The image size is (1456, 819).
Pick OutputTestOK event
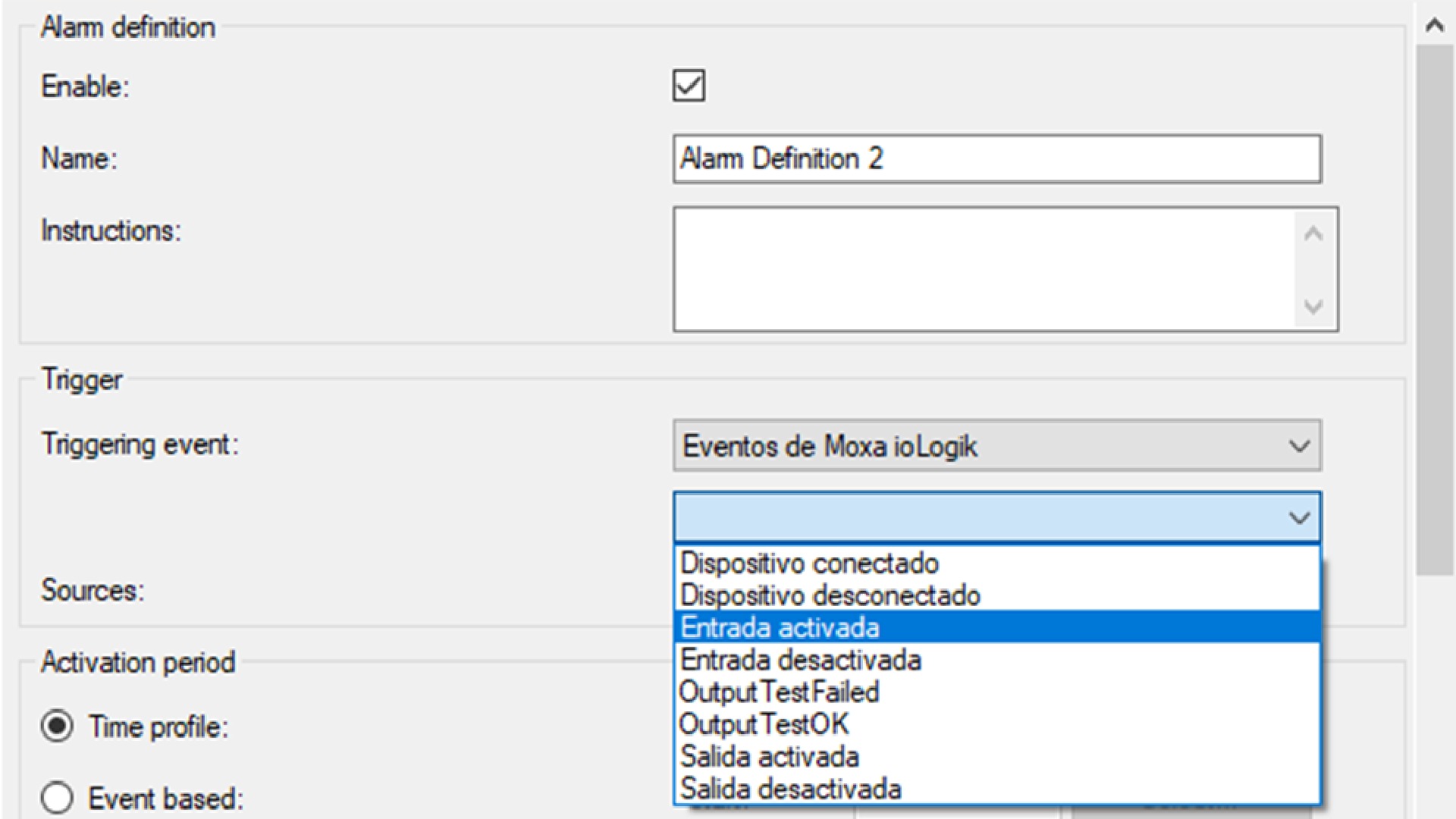click(x=764, y=724)
